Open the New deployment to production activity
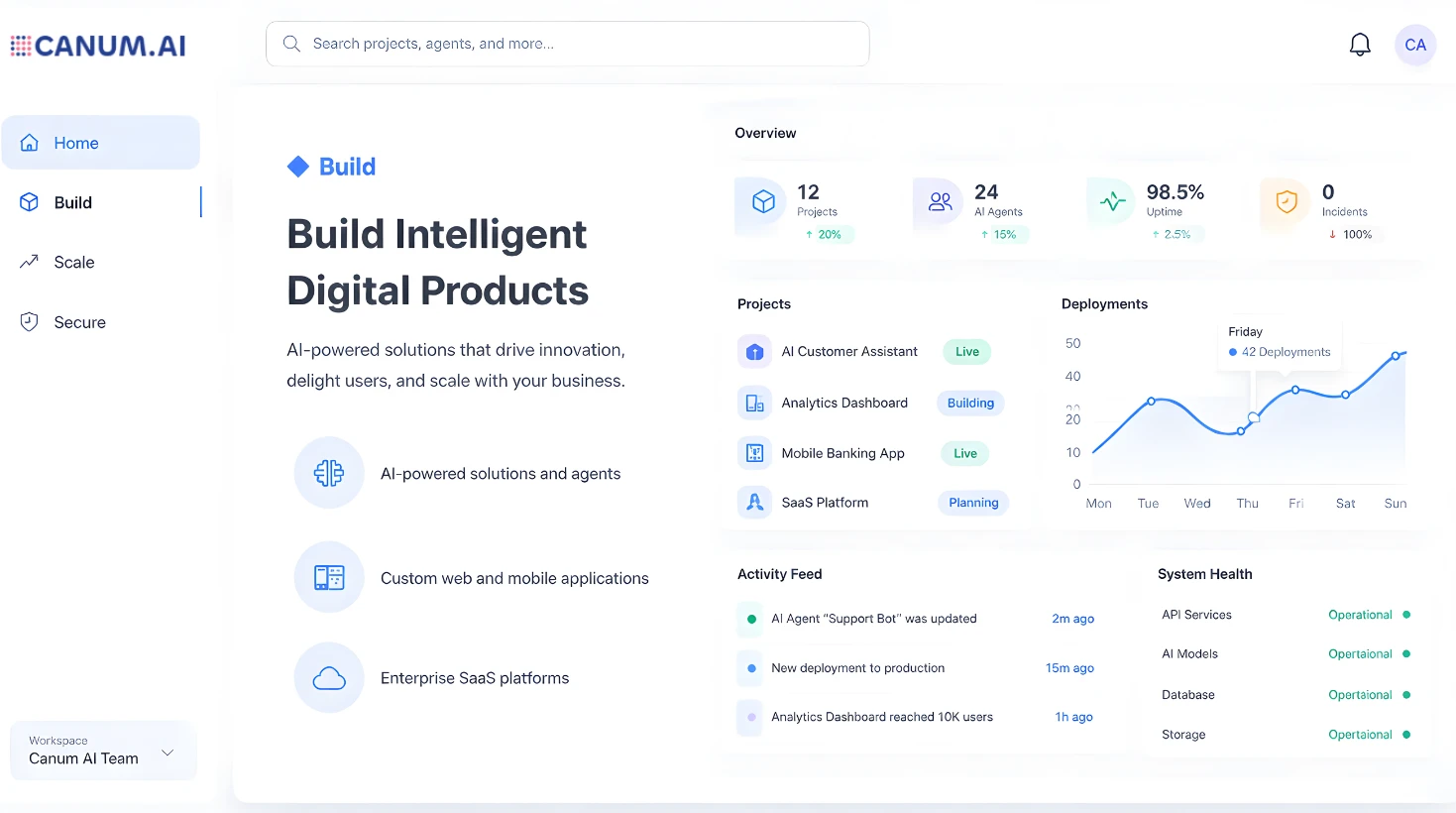1456x813 pixels. pyautogui.click(x=857, y=668)
